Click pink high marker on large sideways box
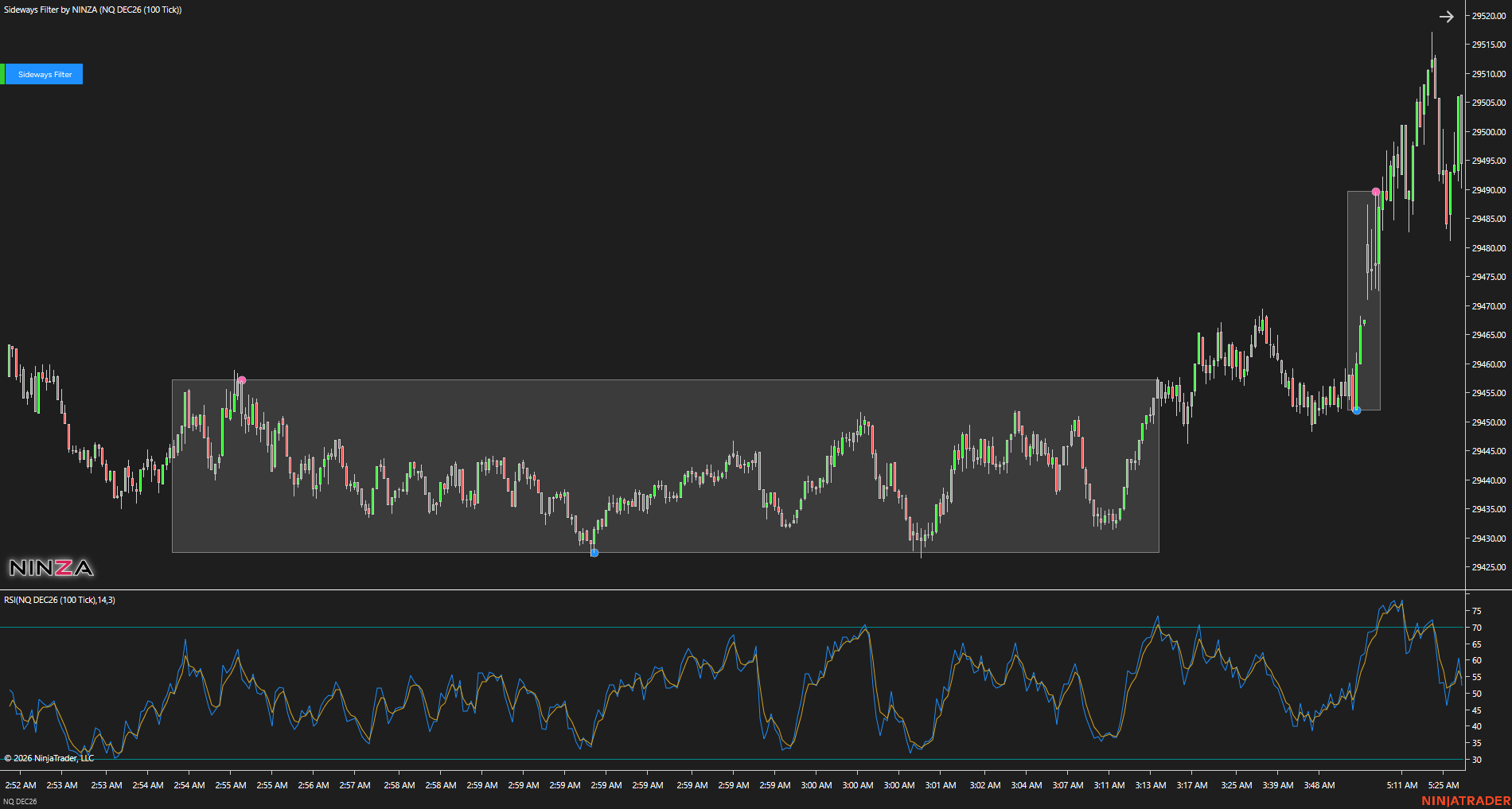 click(x=242, y=380)
